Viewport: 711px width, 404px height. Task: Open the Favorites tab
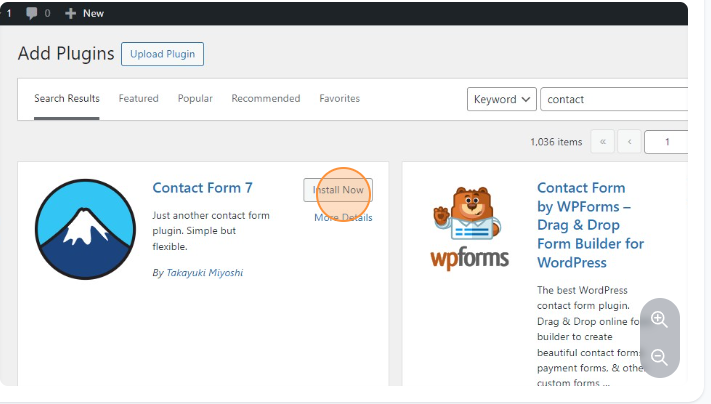(339, 99)
